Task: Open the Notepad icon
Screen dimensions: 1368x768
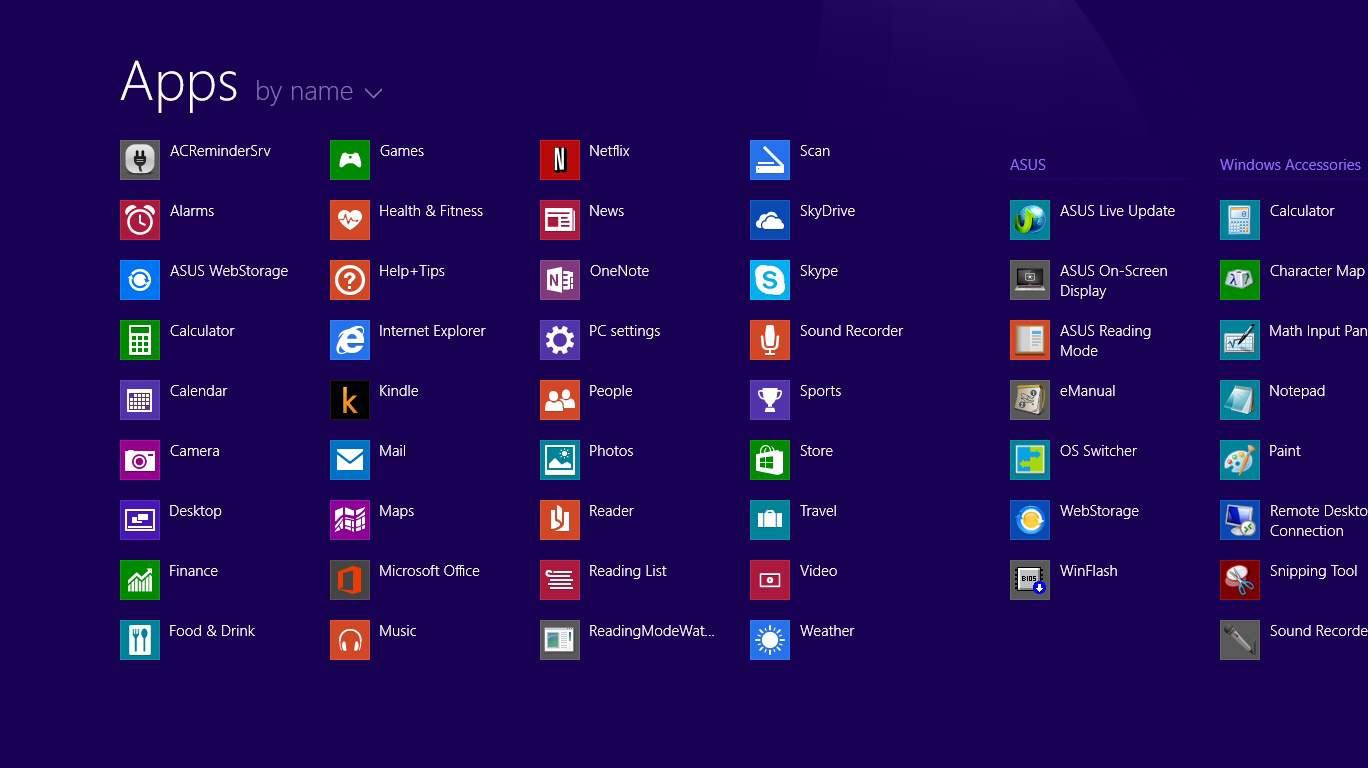Action: [x=1240, y=400]
